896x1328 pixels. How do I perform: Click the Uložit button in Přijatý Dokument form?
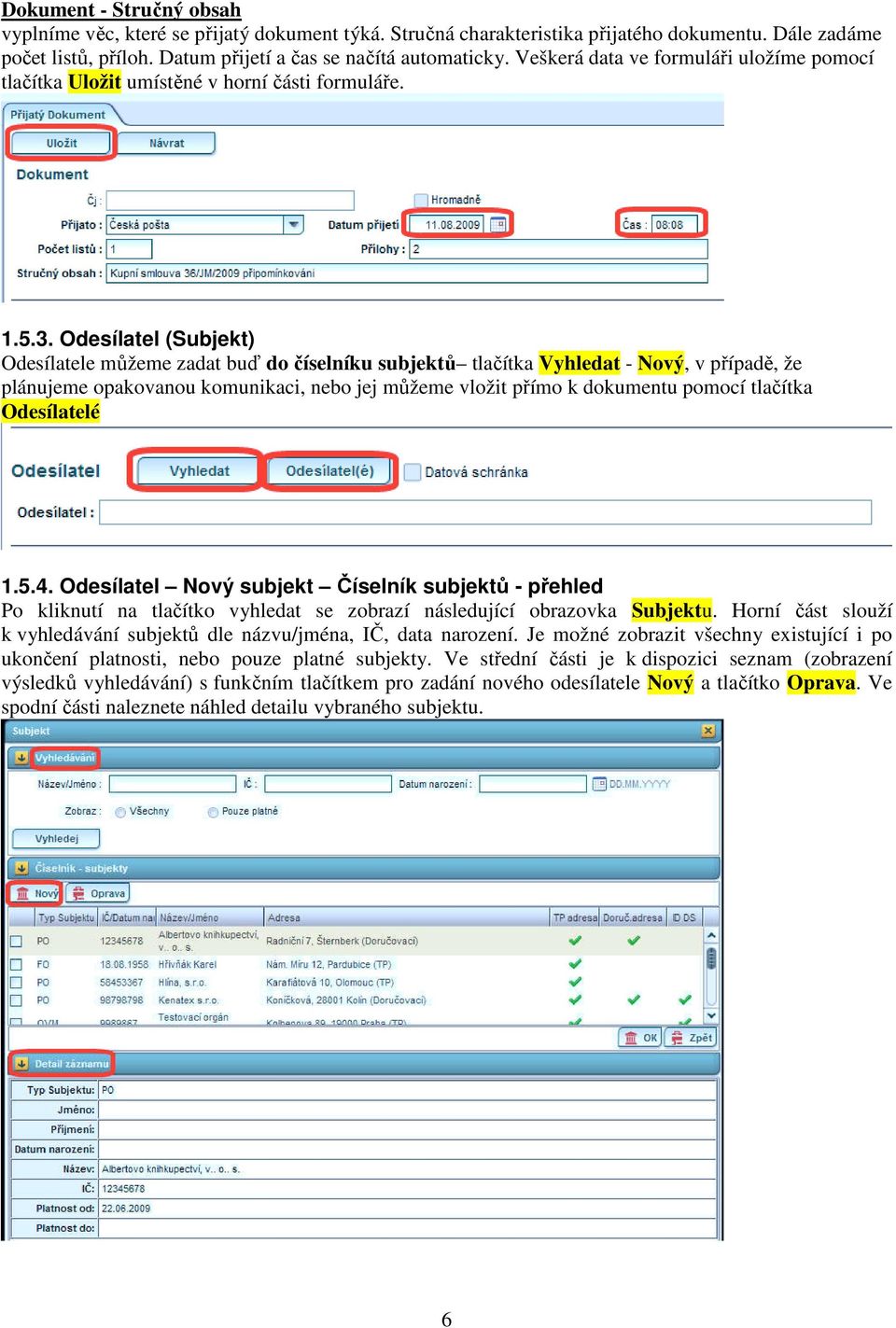tap(62, 143)
